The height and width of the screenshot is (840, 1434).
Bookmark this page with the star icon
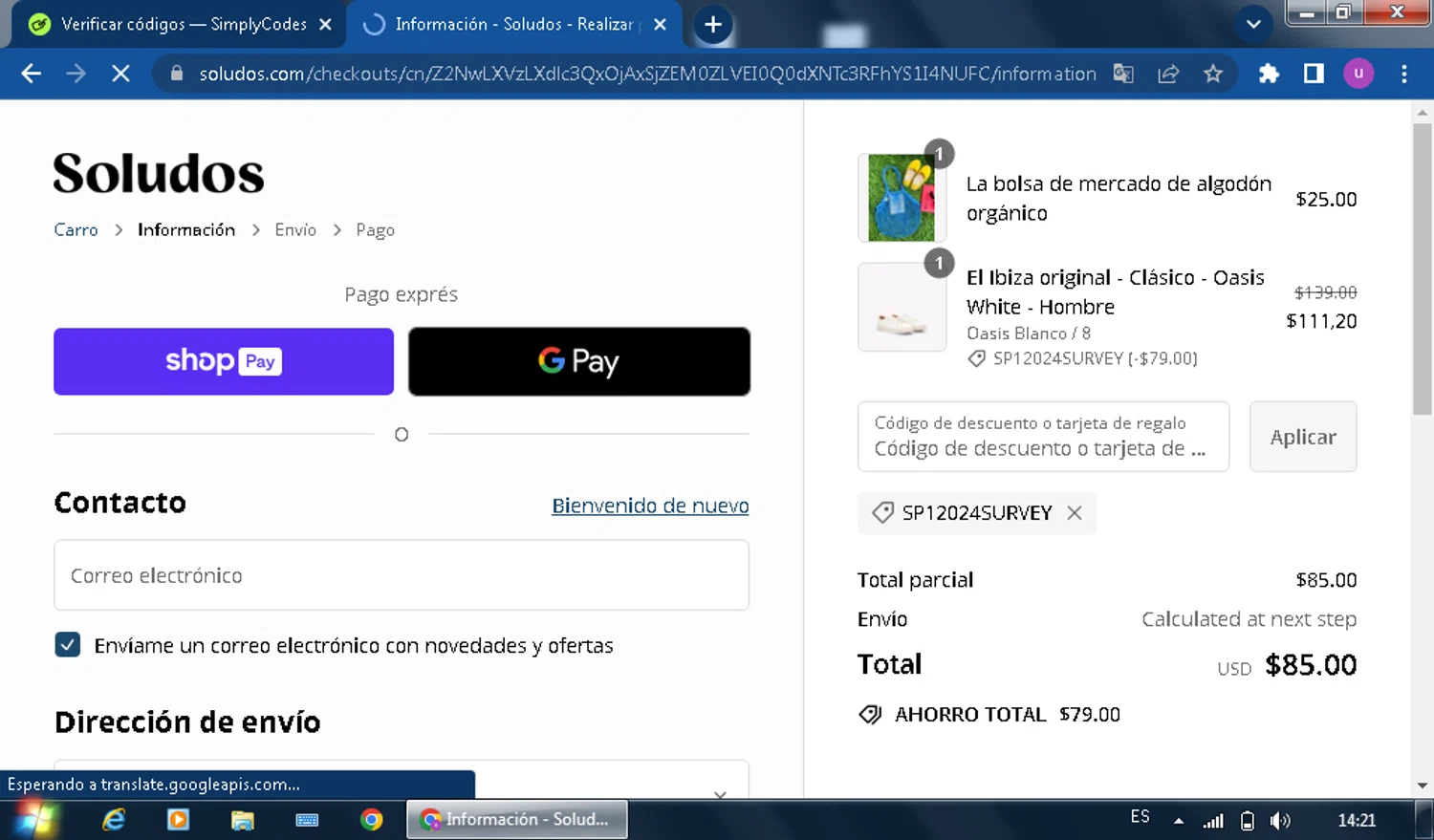pos(1213,74)
